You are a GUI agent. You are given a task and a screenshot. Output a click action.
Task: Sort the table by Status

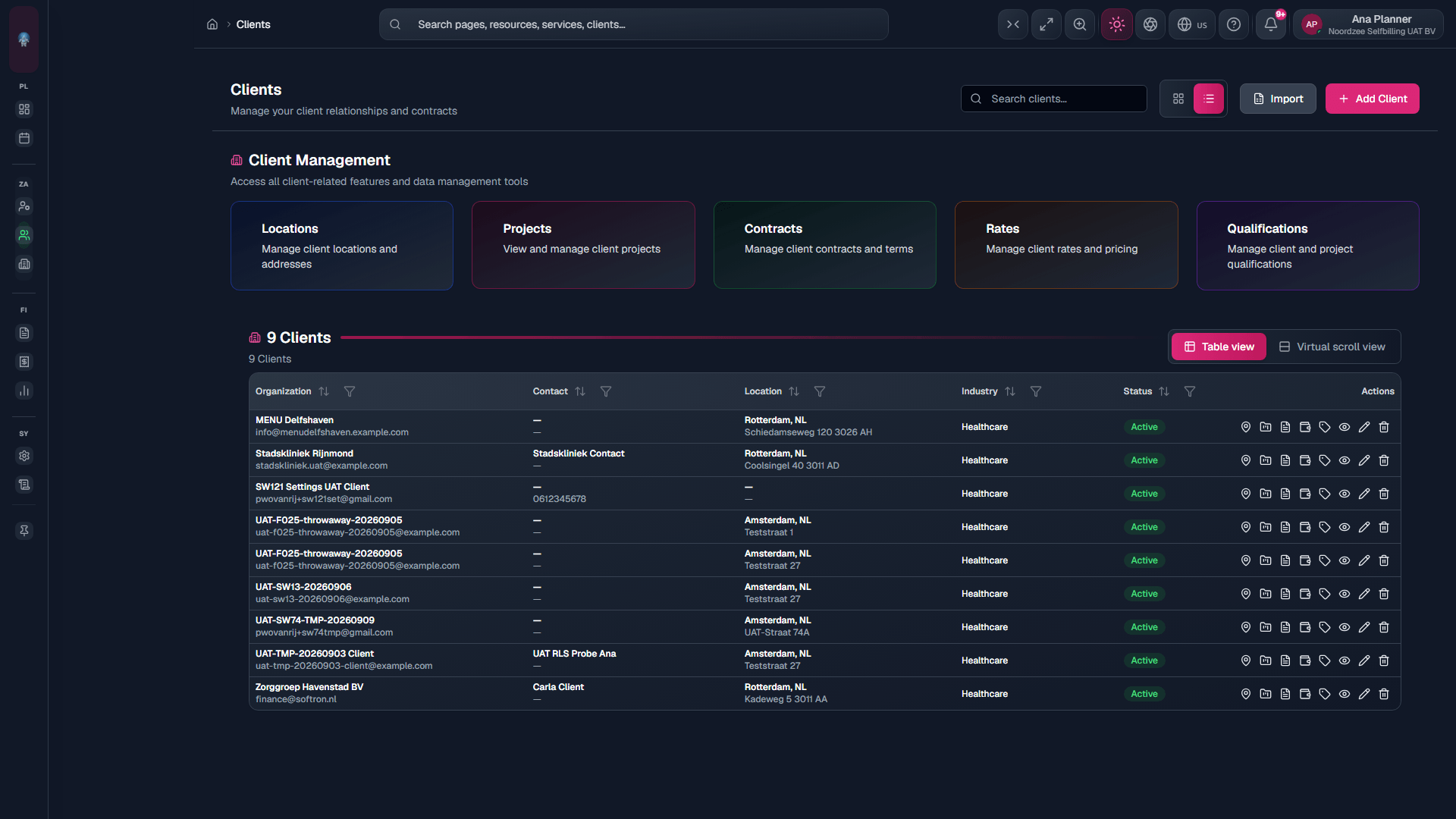coord(1164,391)
